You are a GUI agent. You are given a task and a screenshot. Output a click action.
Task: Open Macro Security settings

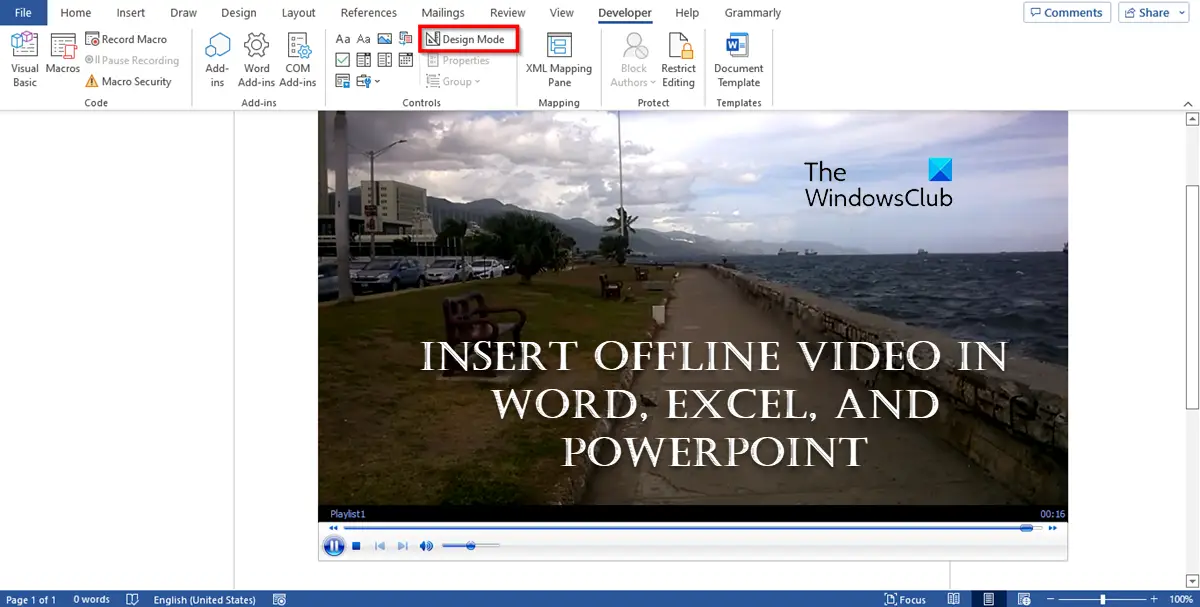[128, 81]
